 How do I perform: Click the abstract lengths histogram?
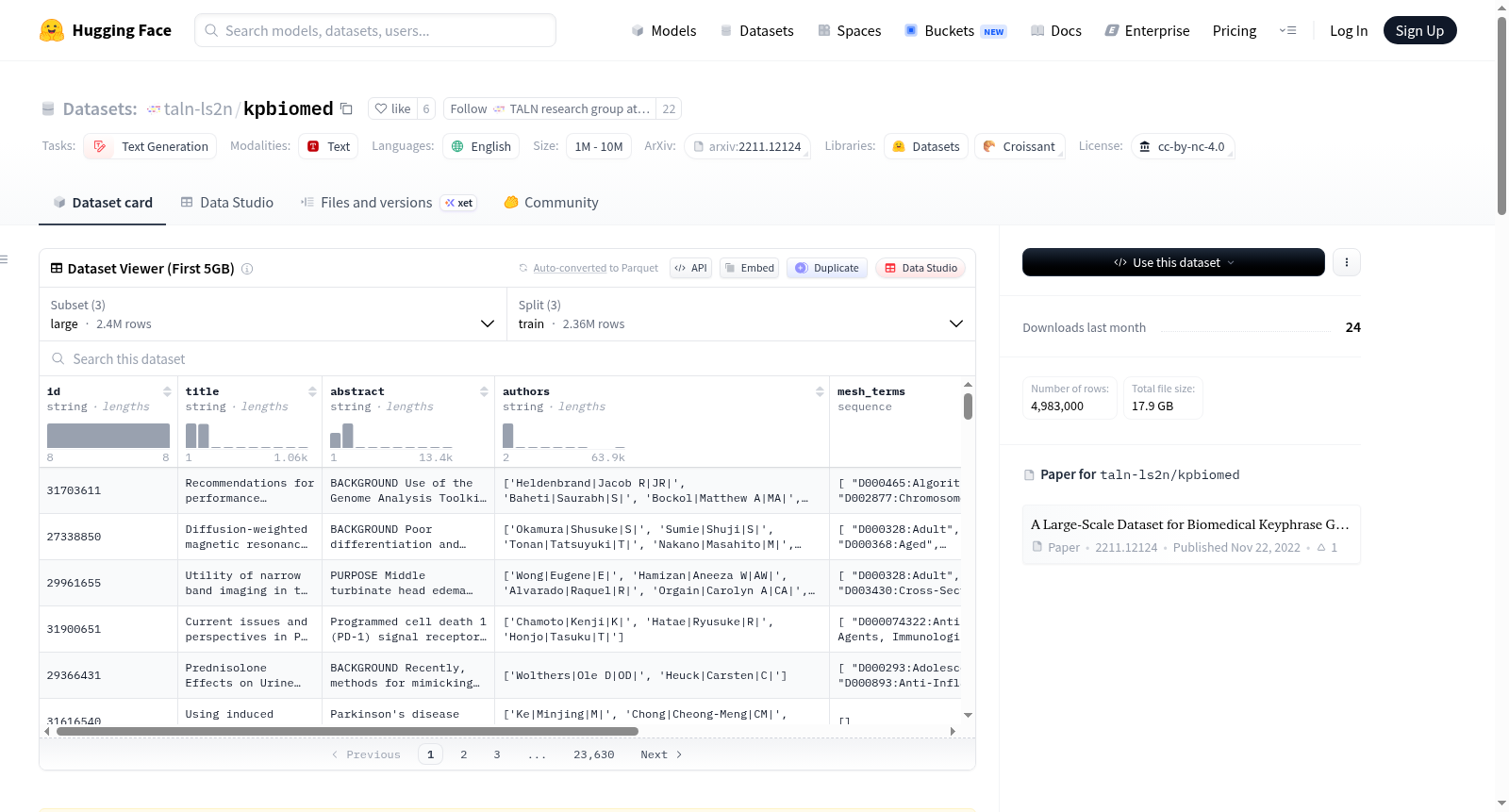pyautogui.click(x=391, y=436)
